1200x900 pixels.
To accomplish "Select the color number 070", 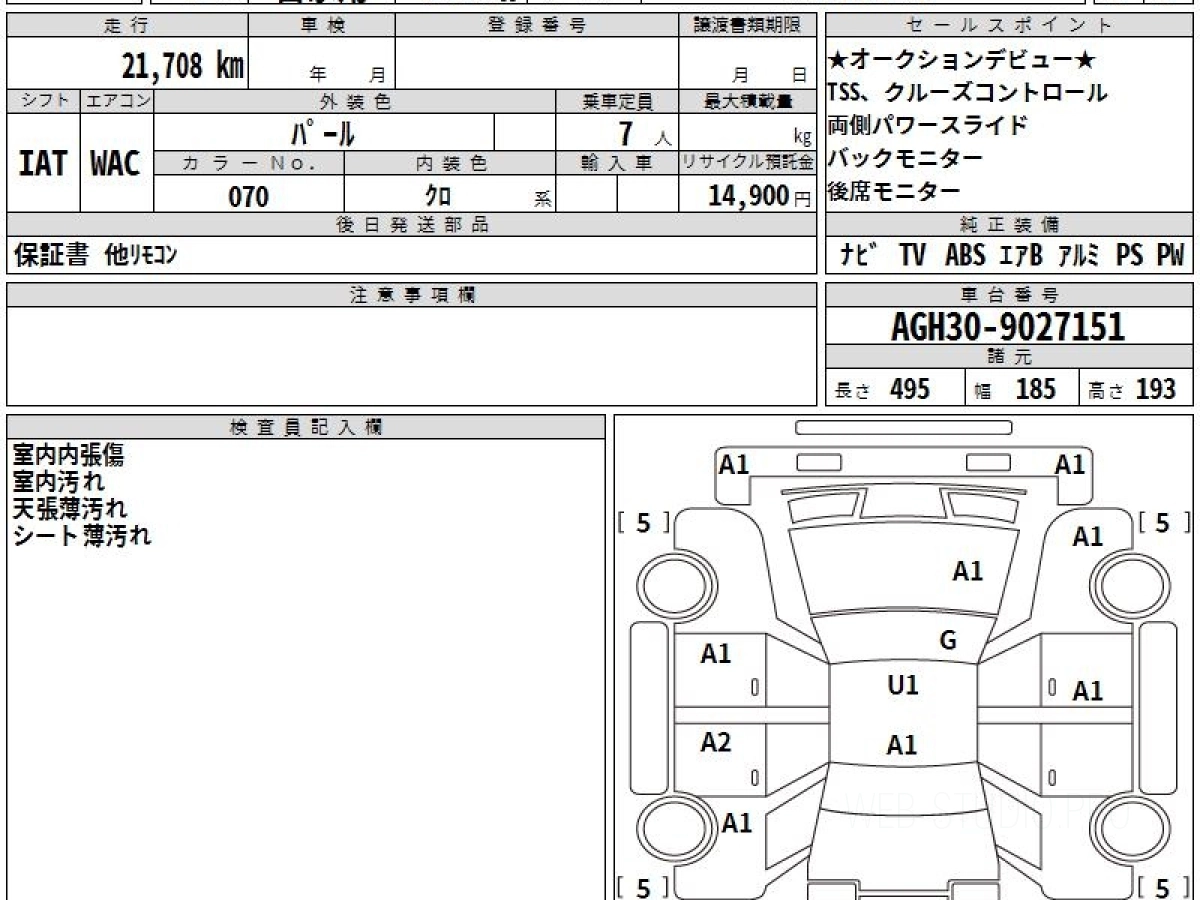I will (x=249, y=196).
